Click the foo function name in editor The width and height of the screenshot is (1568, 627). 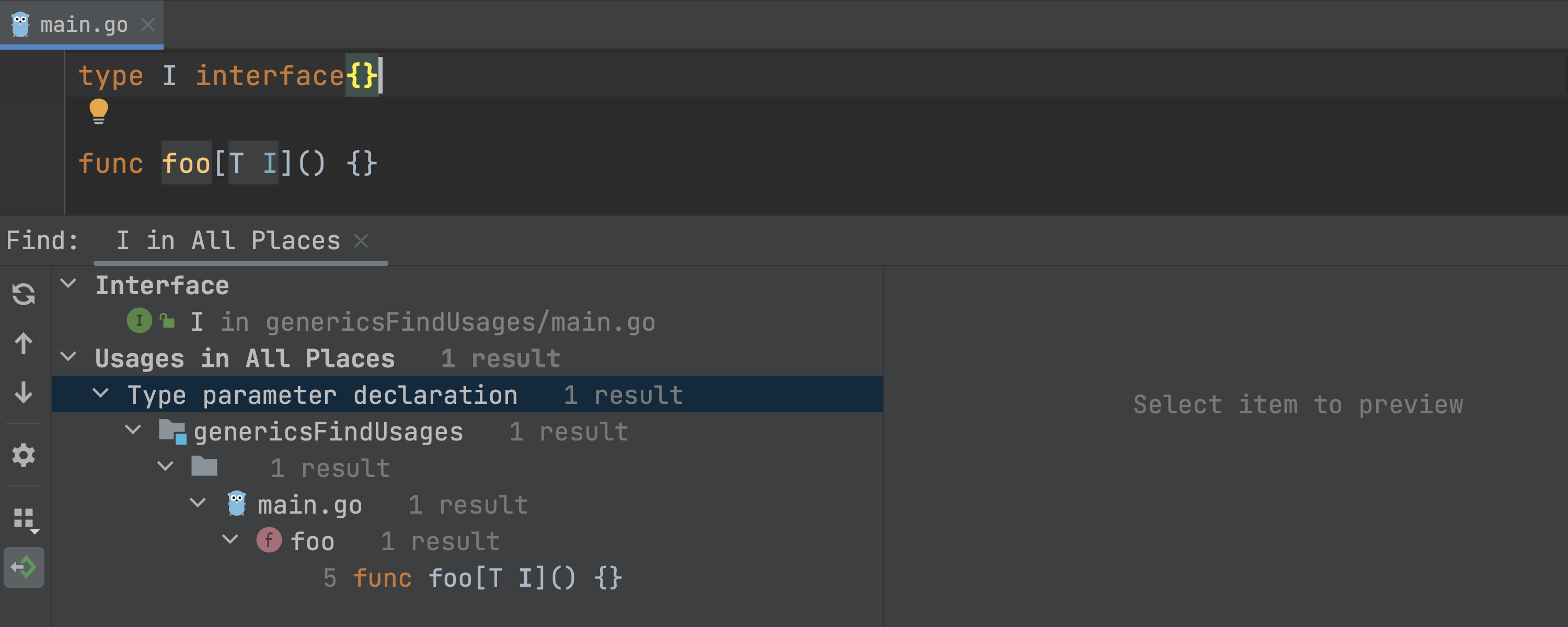(x=186, y=164)
